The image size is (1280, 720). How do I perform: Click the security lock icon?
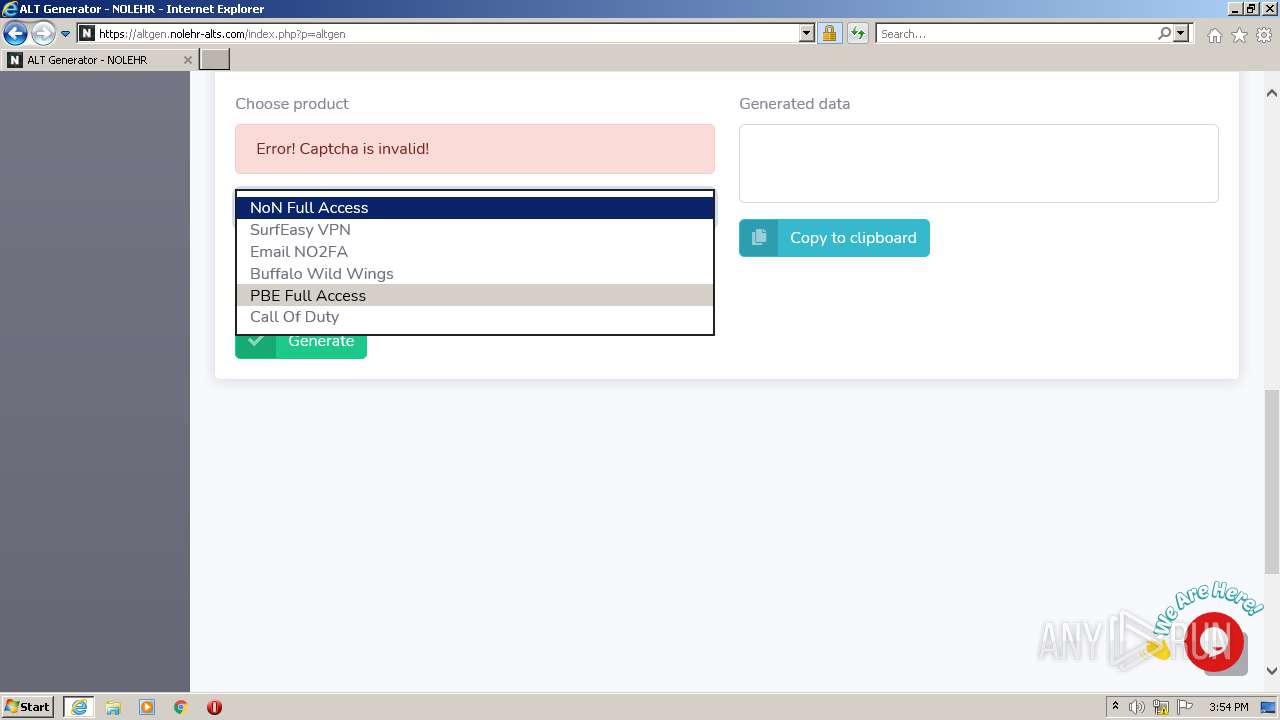click(x=829, y=34)
